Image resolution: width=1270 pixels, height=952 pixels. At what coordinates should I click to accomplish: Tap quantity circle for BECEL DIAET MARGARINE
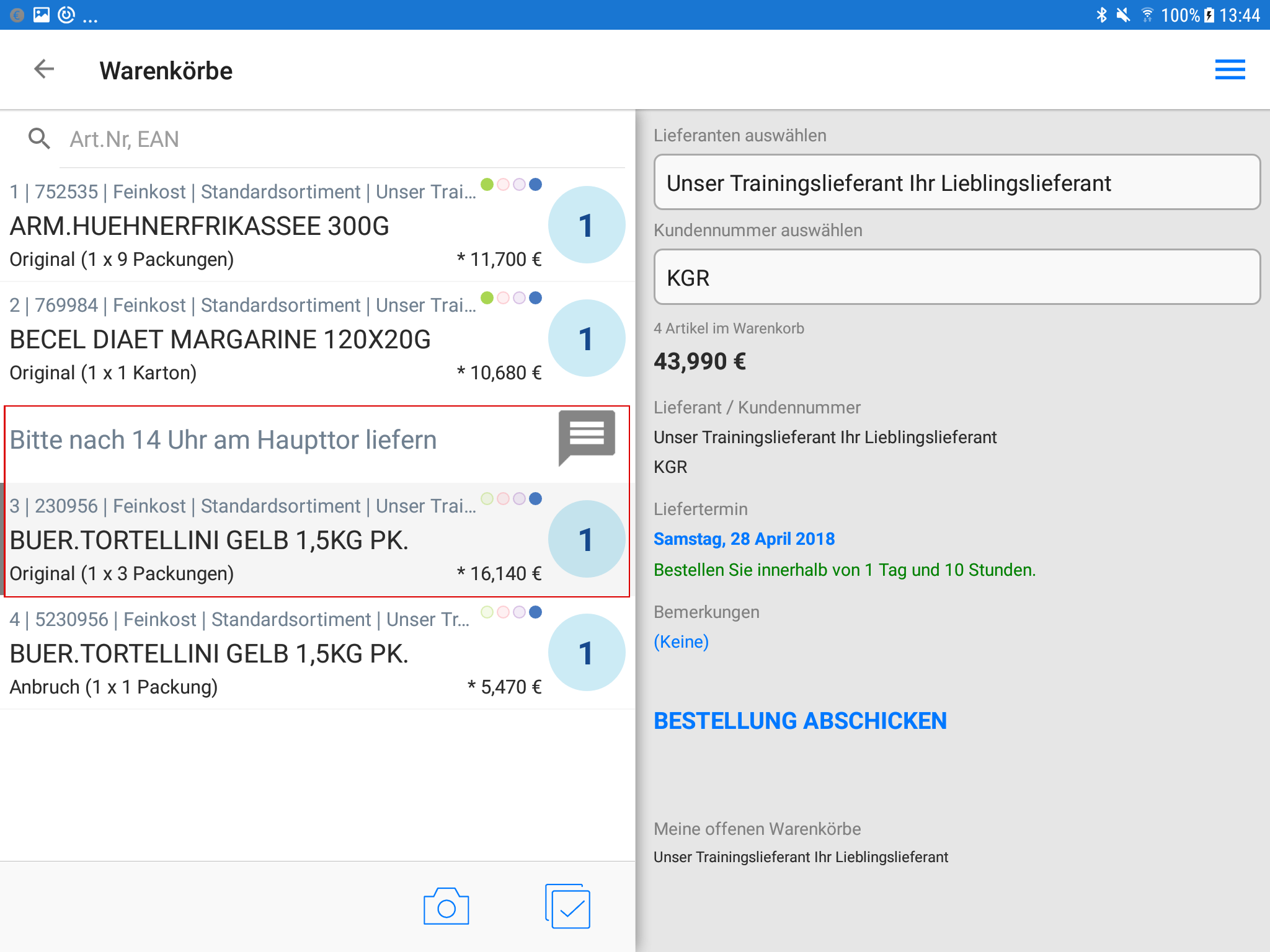(x=586, y=338)
